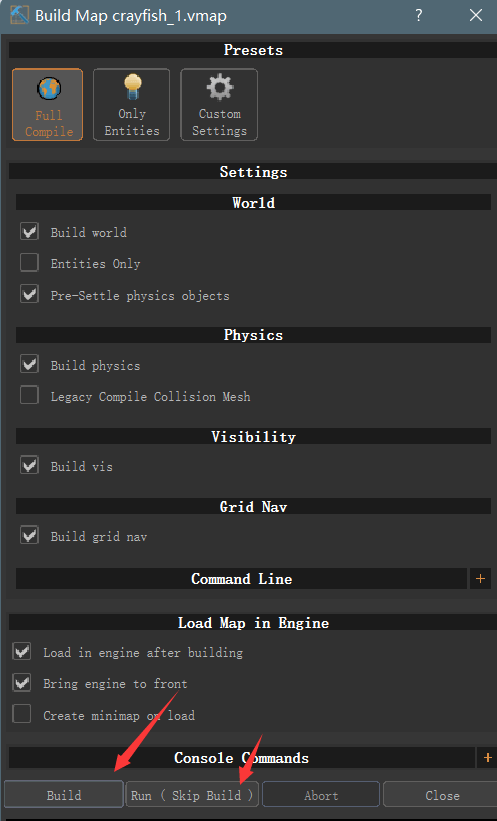This screenshot has width=497, height=821.
Task: Select the Full Compile preset
Action: tap(48, 104)
